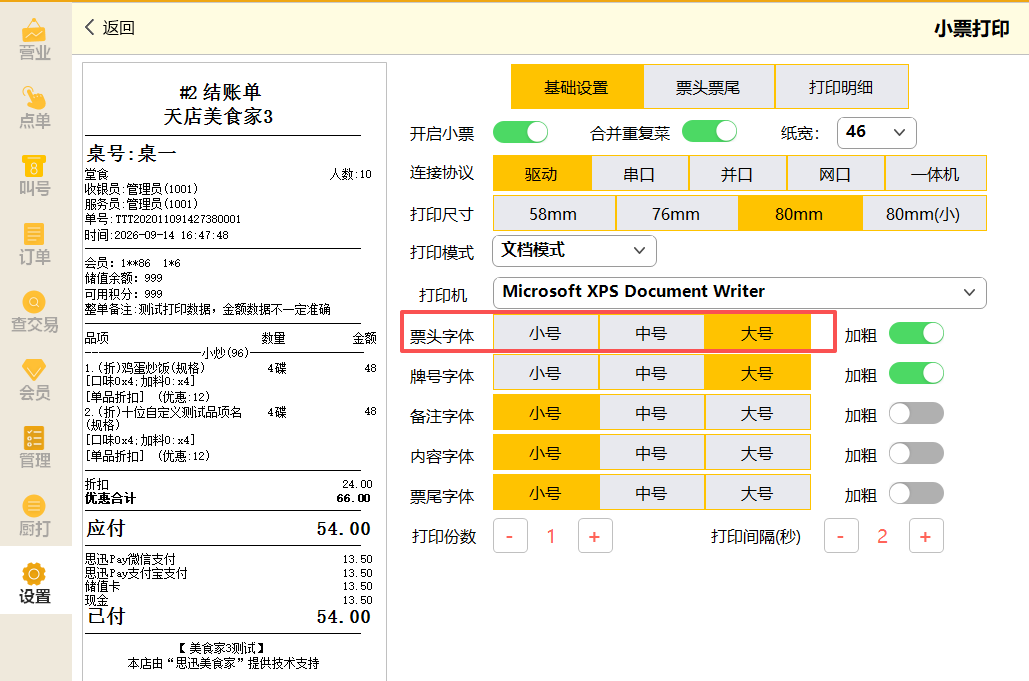Go back with the 返回 arrow
Image resolution: width=1029 pixels, height=681 pixels.
[x=110, y=28]
